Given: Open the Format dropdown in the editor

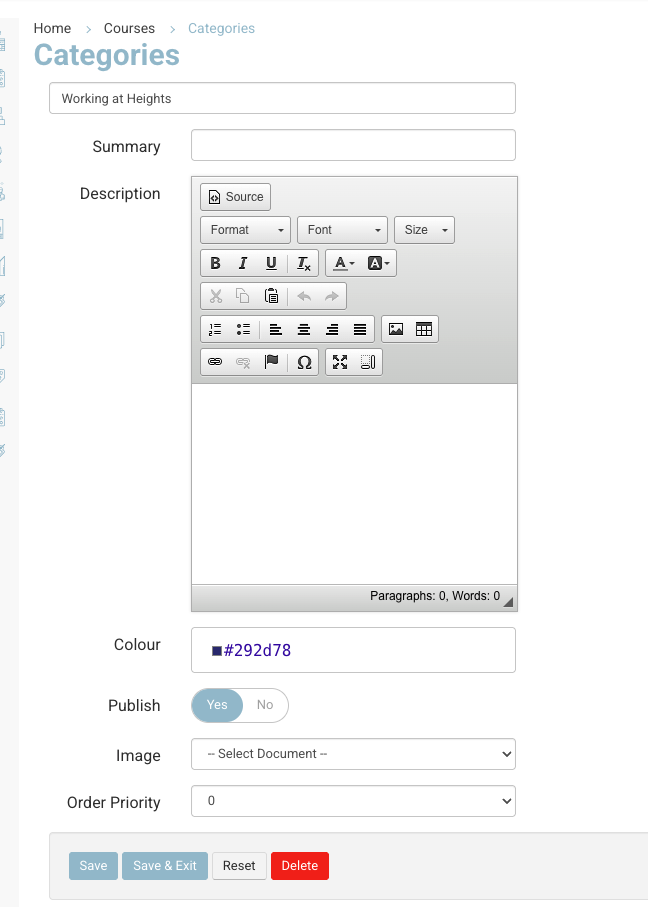Looking at the screenshot, I should tap(244, 230).
